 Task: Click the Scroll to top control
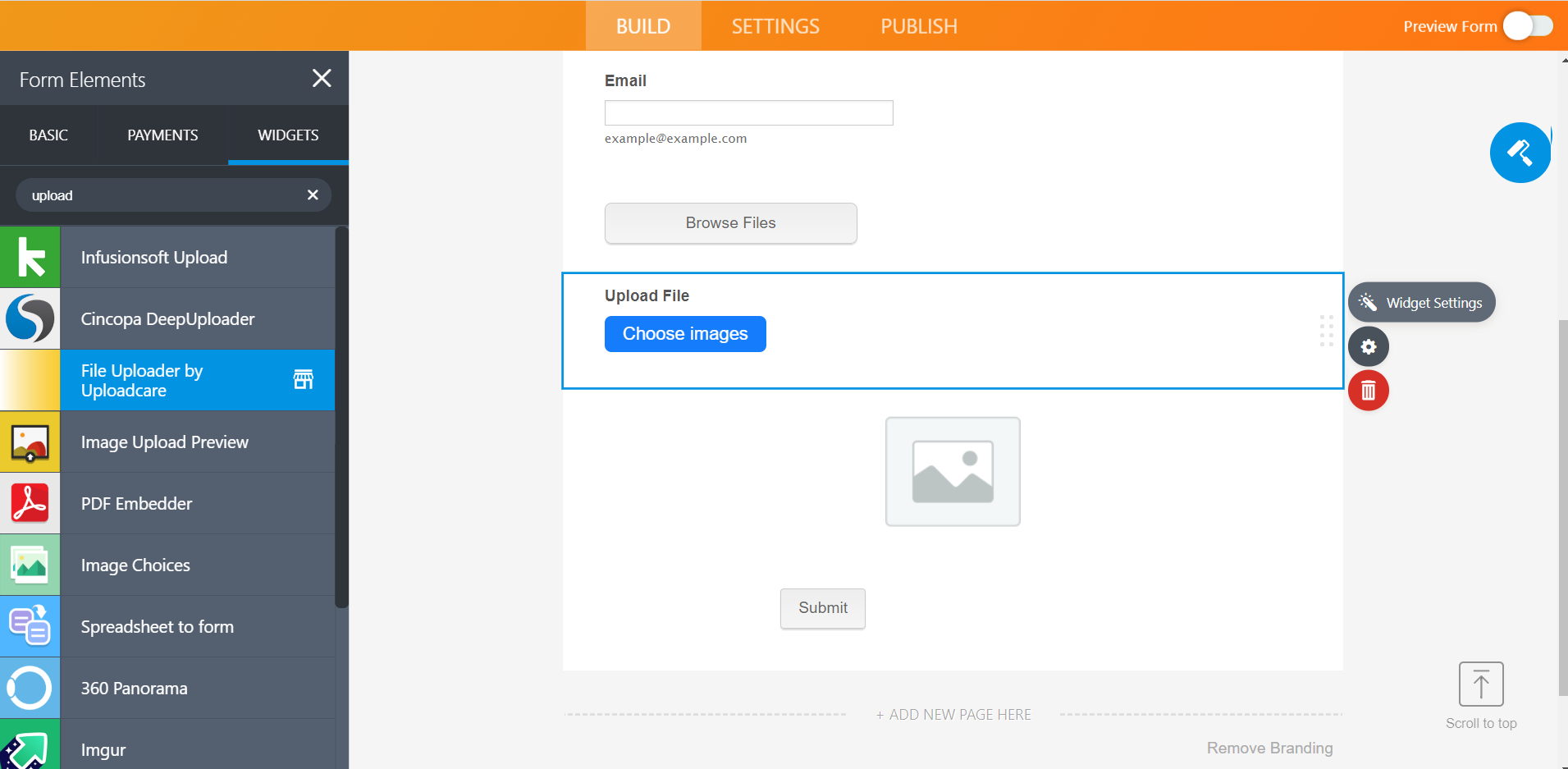pos(1480,684)
